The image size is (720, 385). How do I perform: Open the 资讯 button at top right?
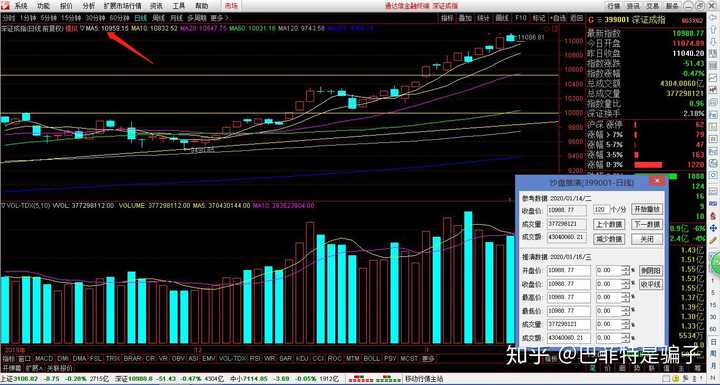633,6
